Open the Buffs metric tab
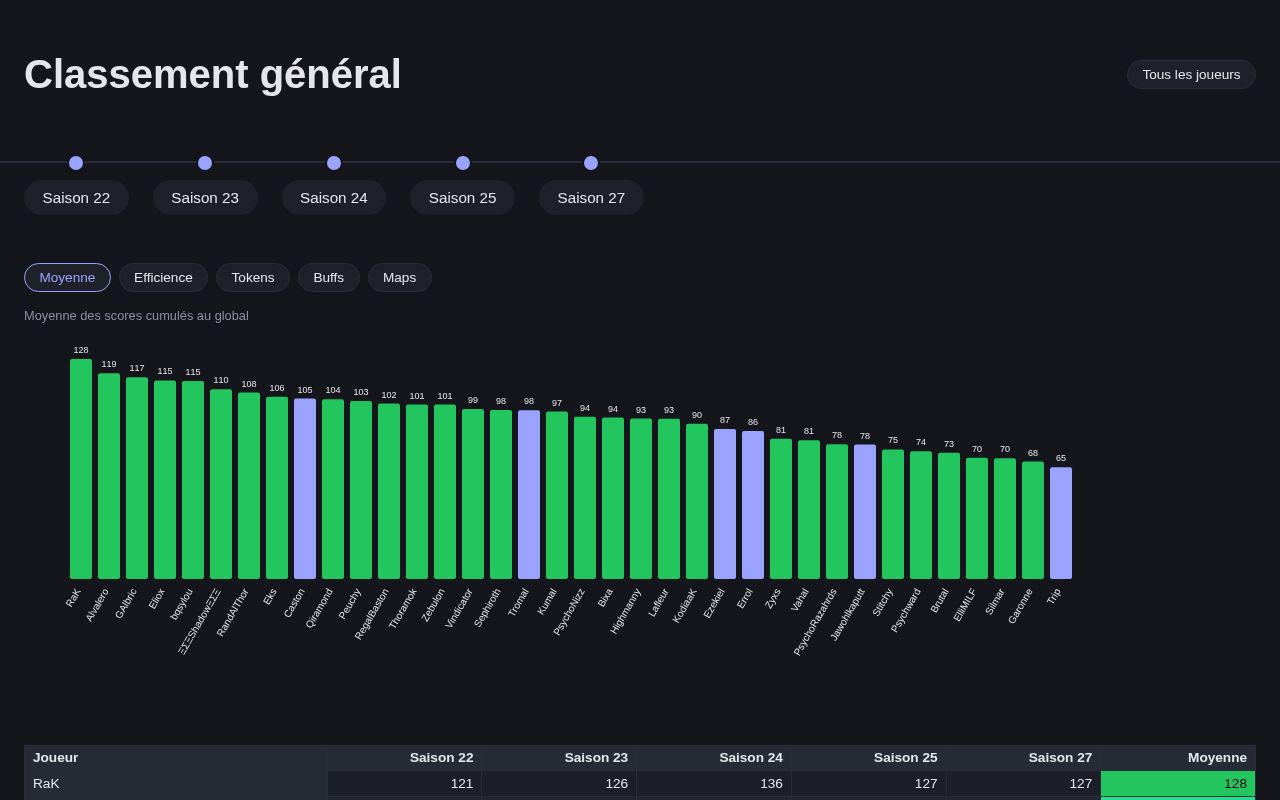This screenshot has height=800, width=1280. [329, 278]
